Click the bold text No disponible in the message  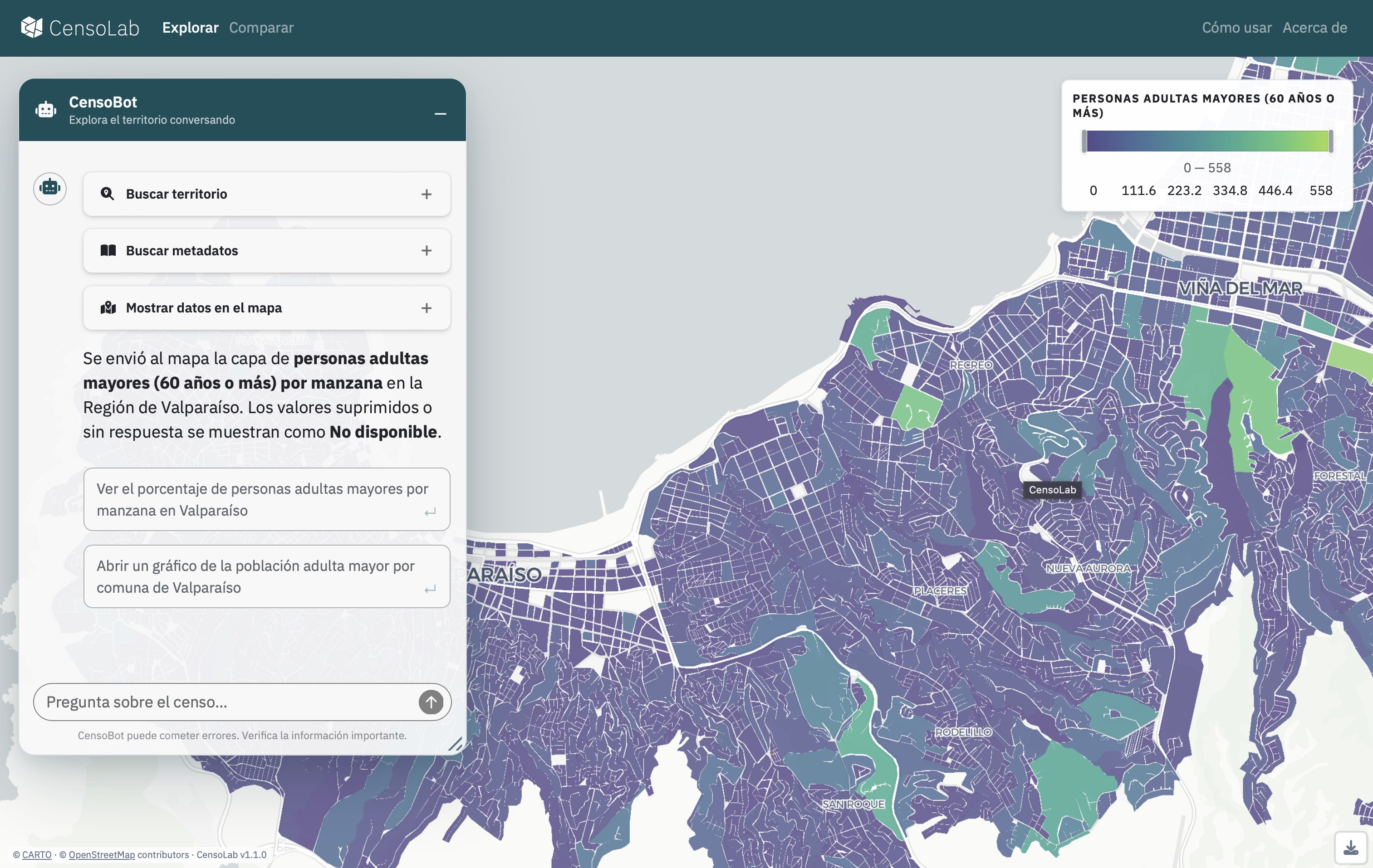tap(383, 432)
